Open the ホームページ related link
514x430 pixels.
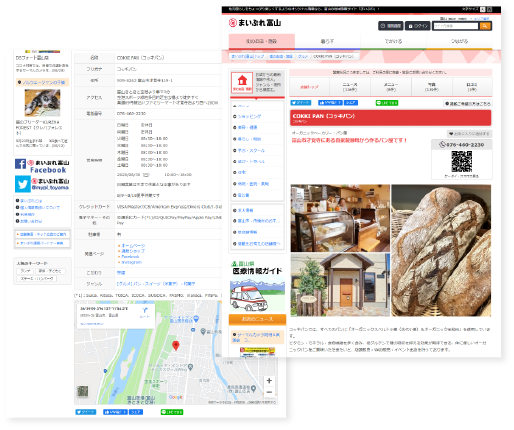tap(133, 246)
